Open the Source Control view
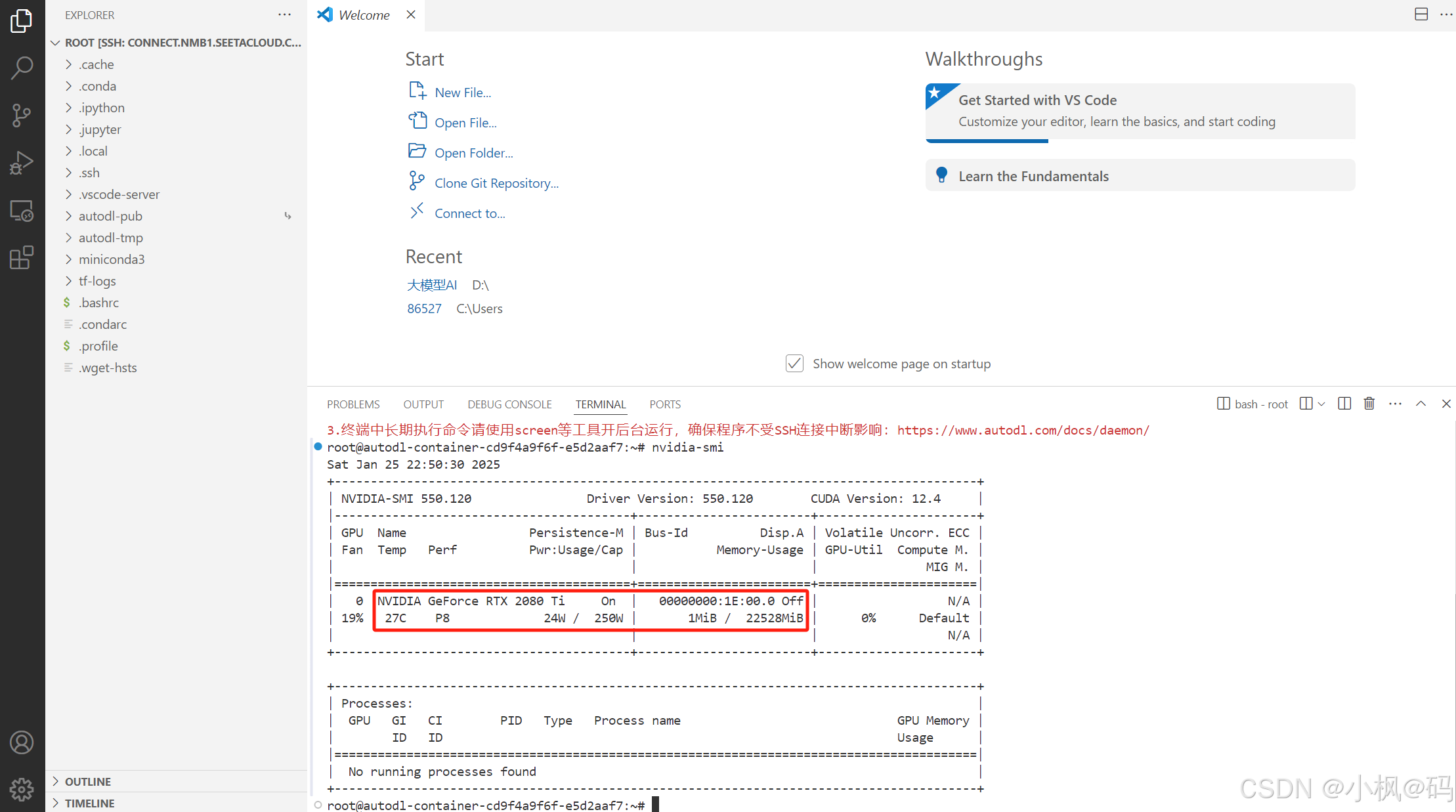 [22, 116]
